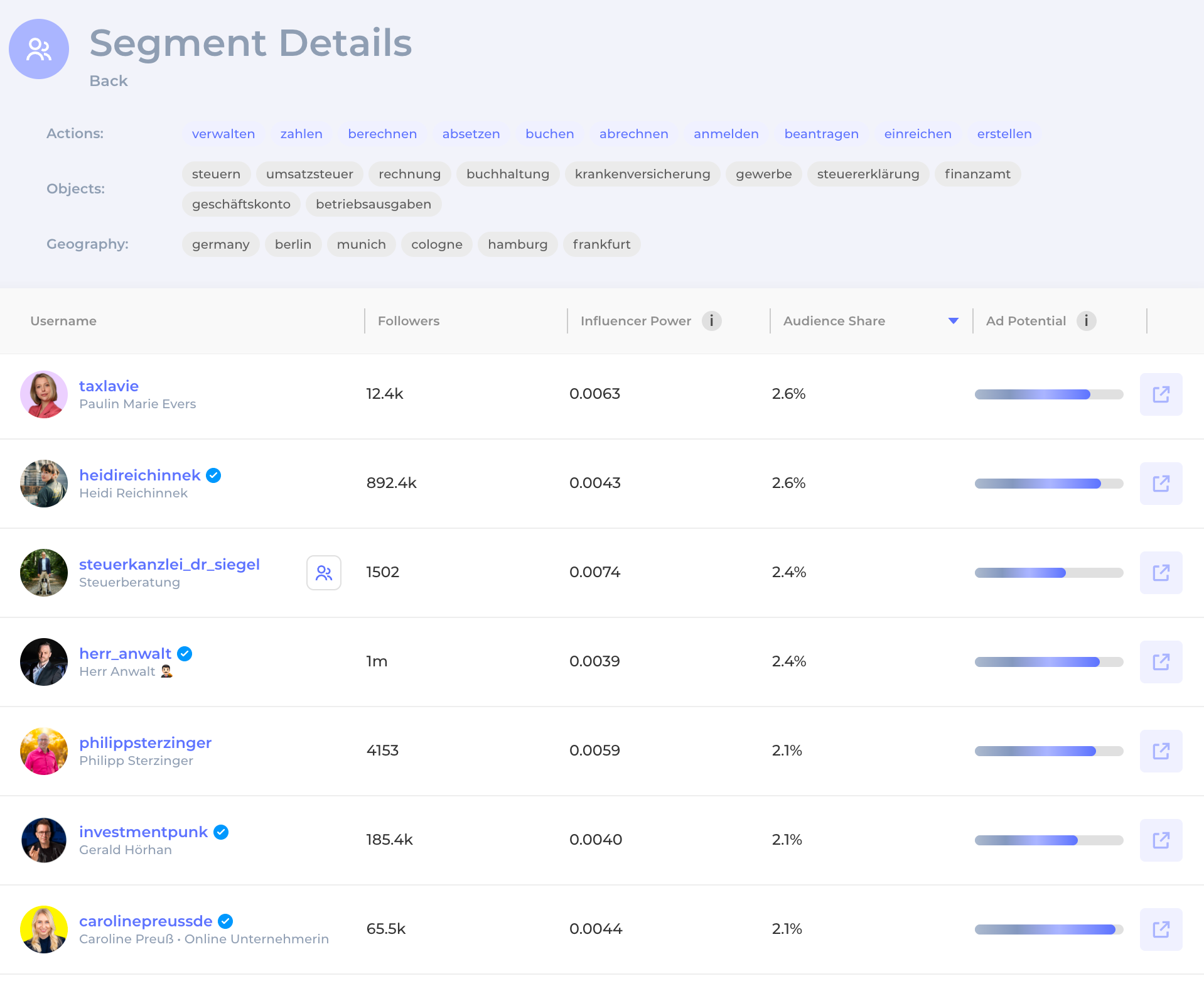Viewport: 1204px width, 981px height.
Task: Click the external link icon on heidireichinnek row
Action: coord(1161,484)
